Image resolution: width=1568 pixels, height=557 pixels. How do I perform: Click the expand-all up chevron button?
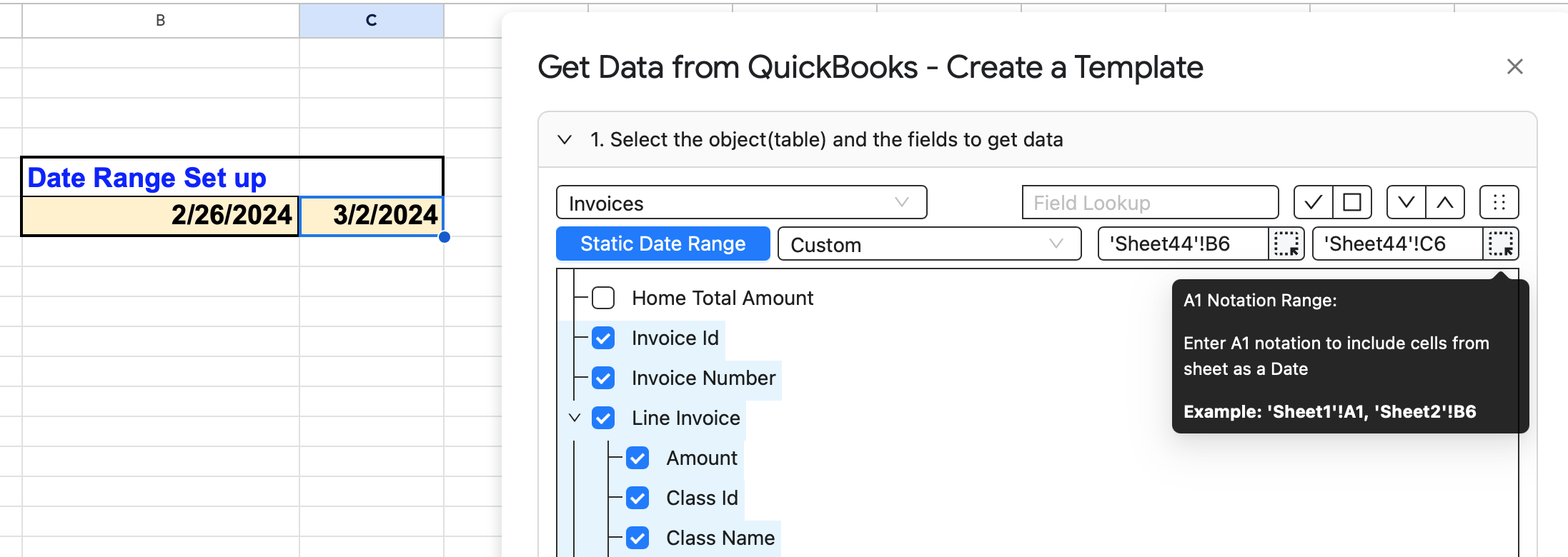1445,203
